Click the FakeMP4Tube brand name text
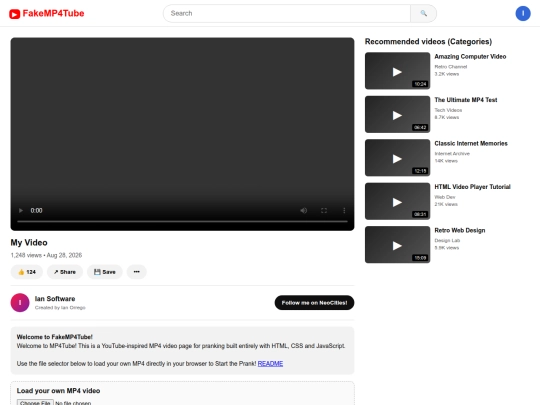Screen dimensions: 540x405 [53, 13]
